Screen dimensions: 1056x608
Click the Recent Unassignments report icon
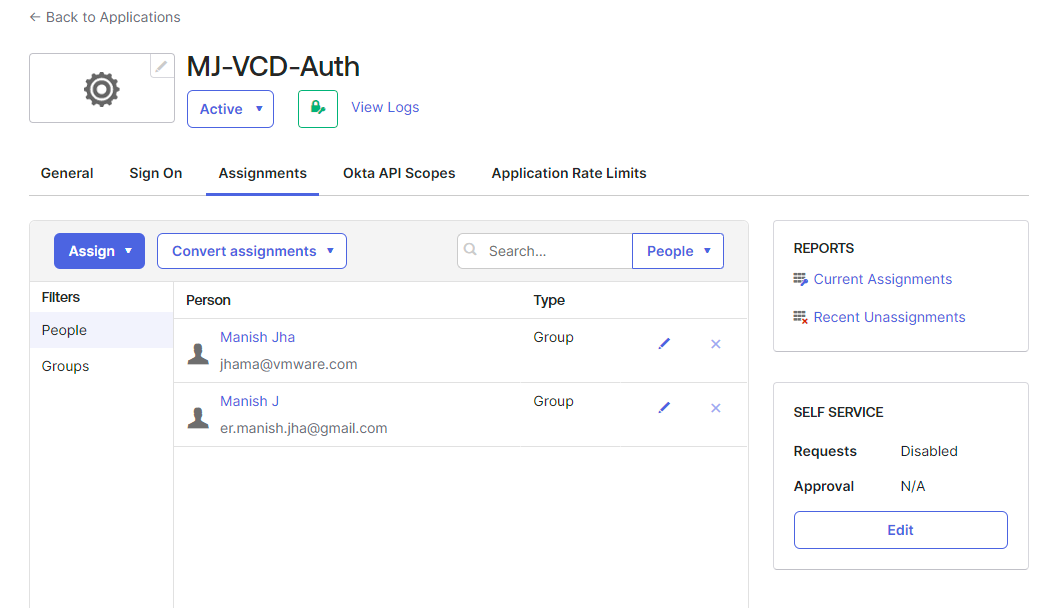[800, 317]
